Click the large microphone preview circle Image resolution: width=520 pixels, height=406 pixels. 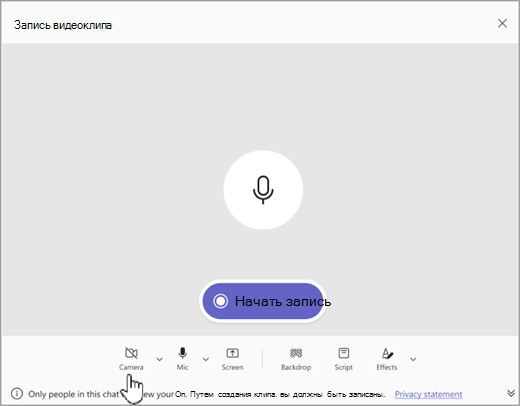263,190
